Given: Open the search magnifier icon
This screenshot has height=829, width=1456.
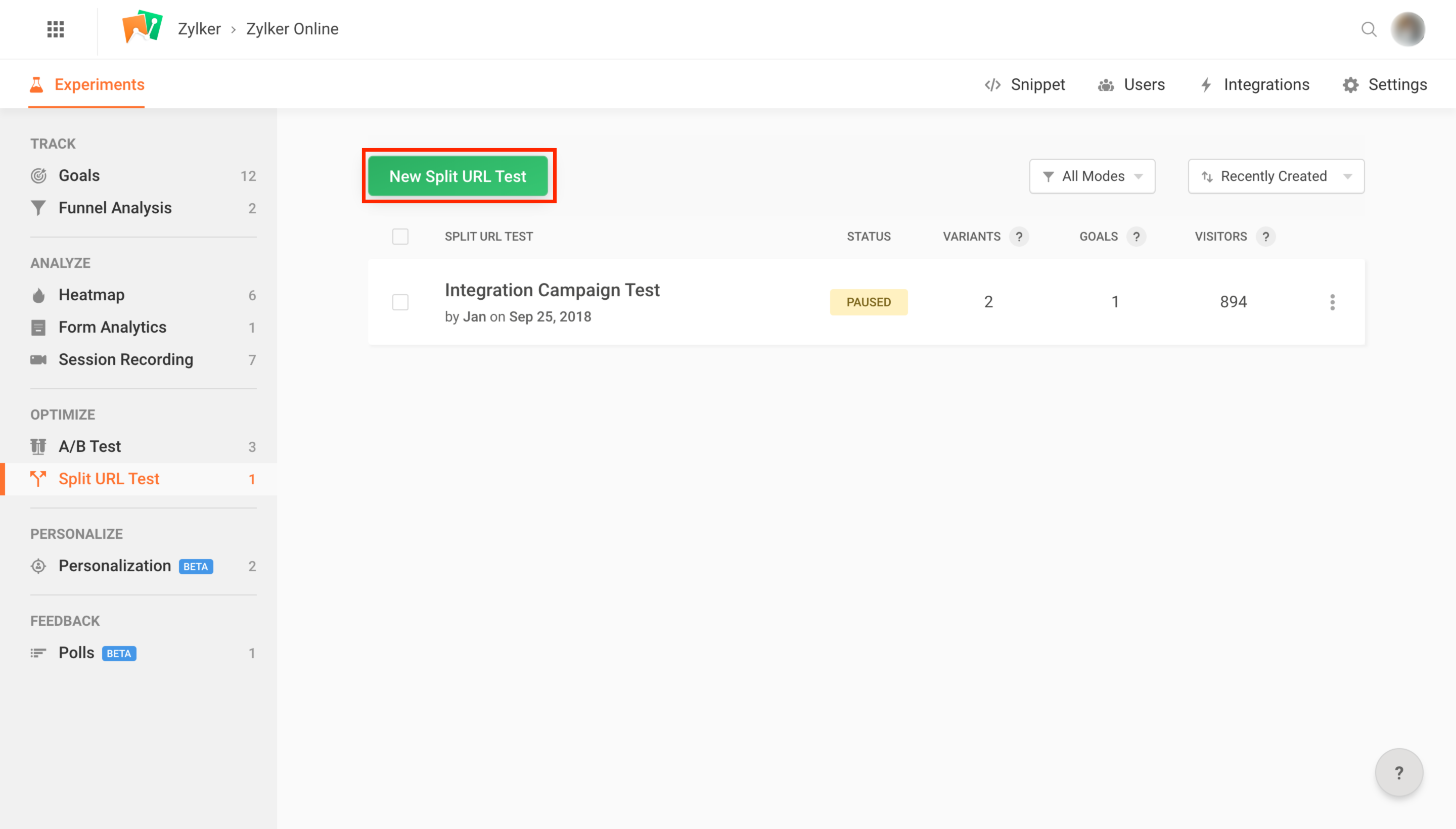Looking at the screenshot, I should [1369, 29].
